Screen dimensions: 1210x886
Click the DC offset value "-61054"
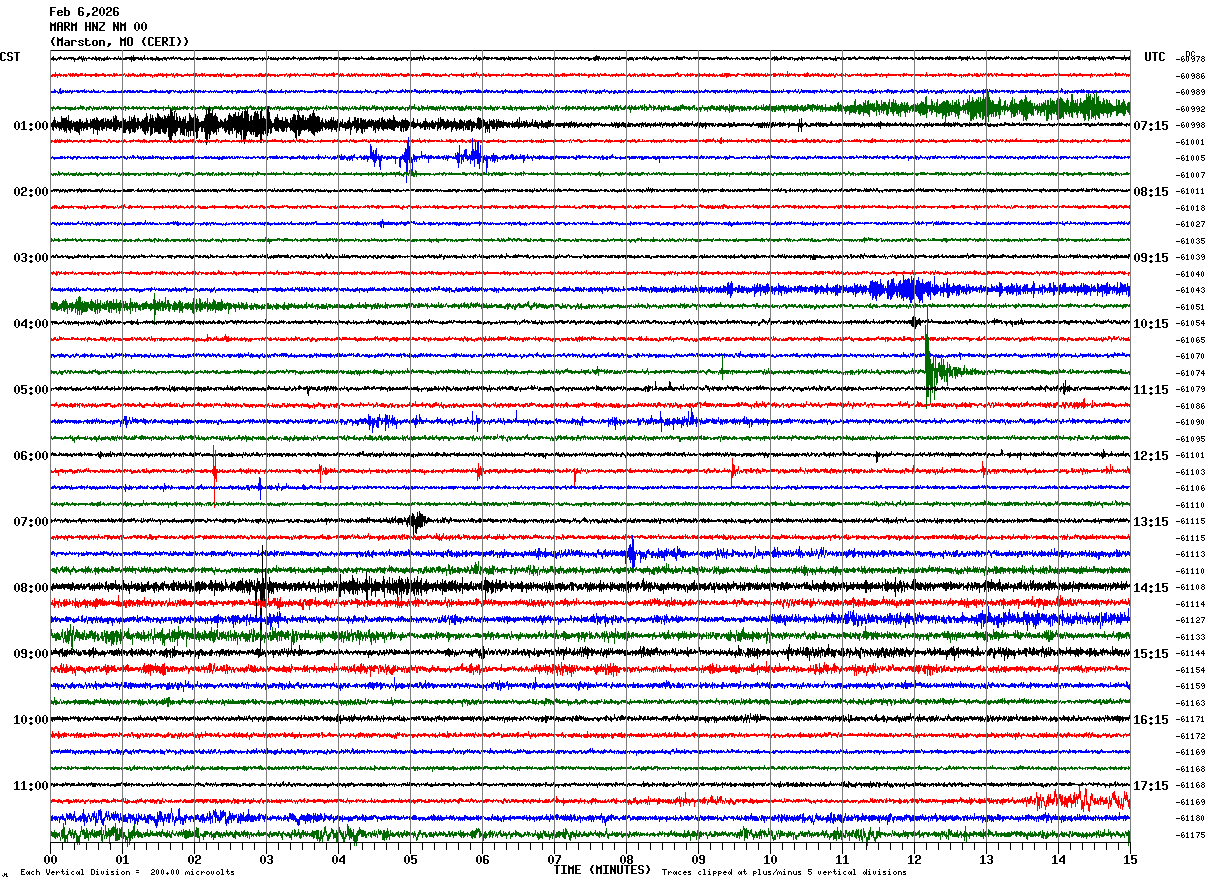[x=1191, y=323]
